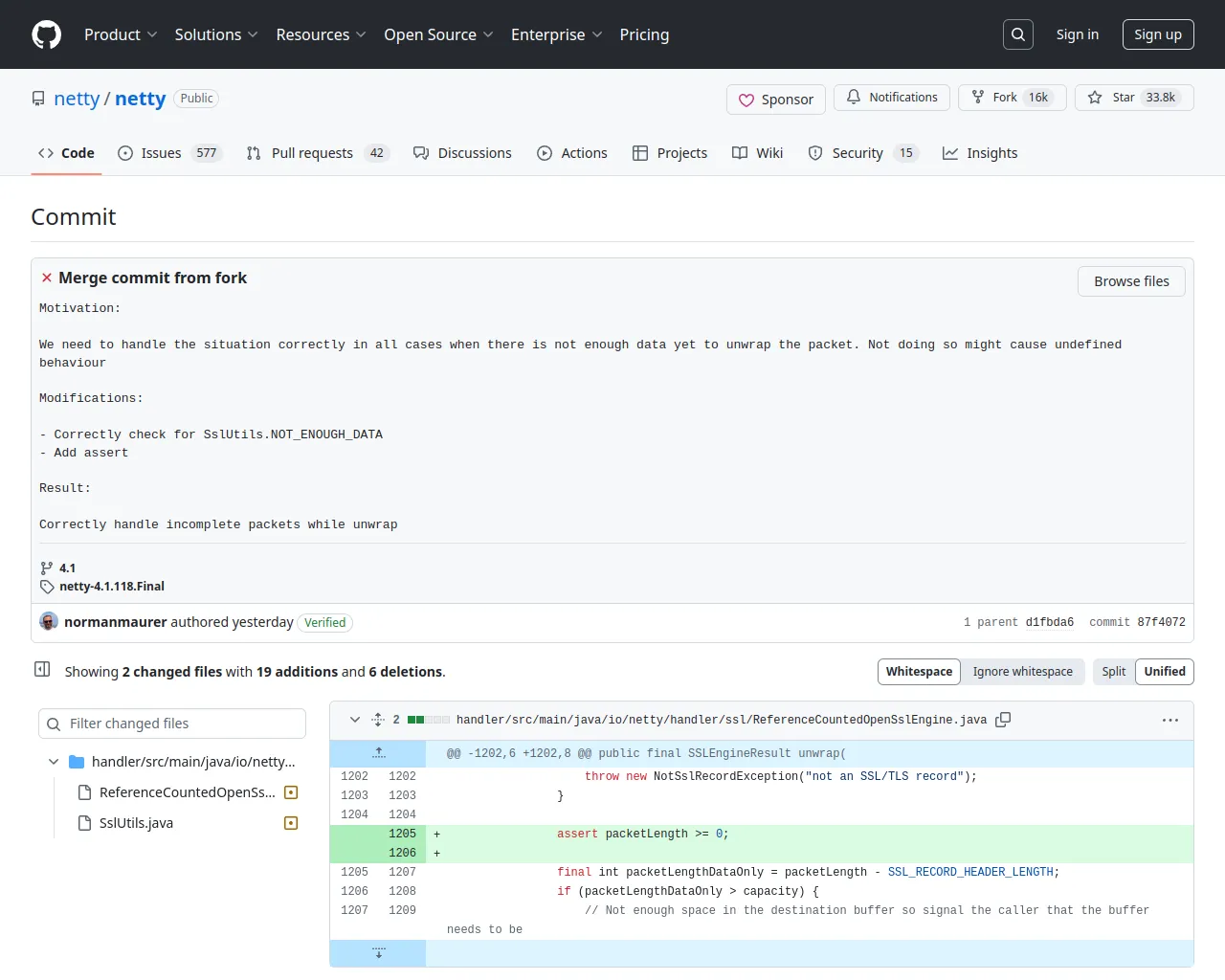Screen dimensions: 1225x980
Task: Open the netty repository name link
Action: pos(141,99)
